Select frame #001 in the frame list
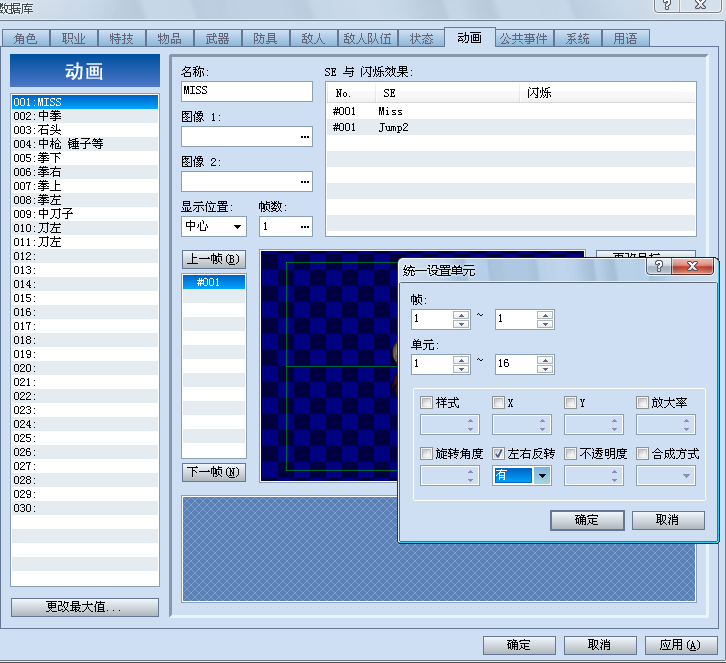726x663 pixels. click(213, 282)
